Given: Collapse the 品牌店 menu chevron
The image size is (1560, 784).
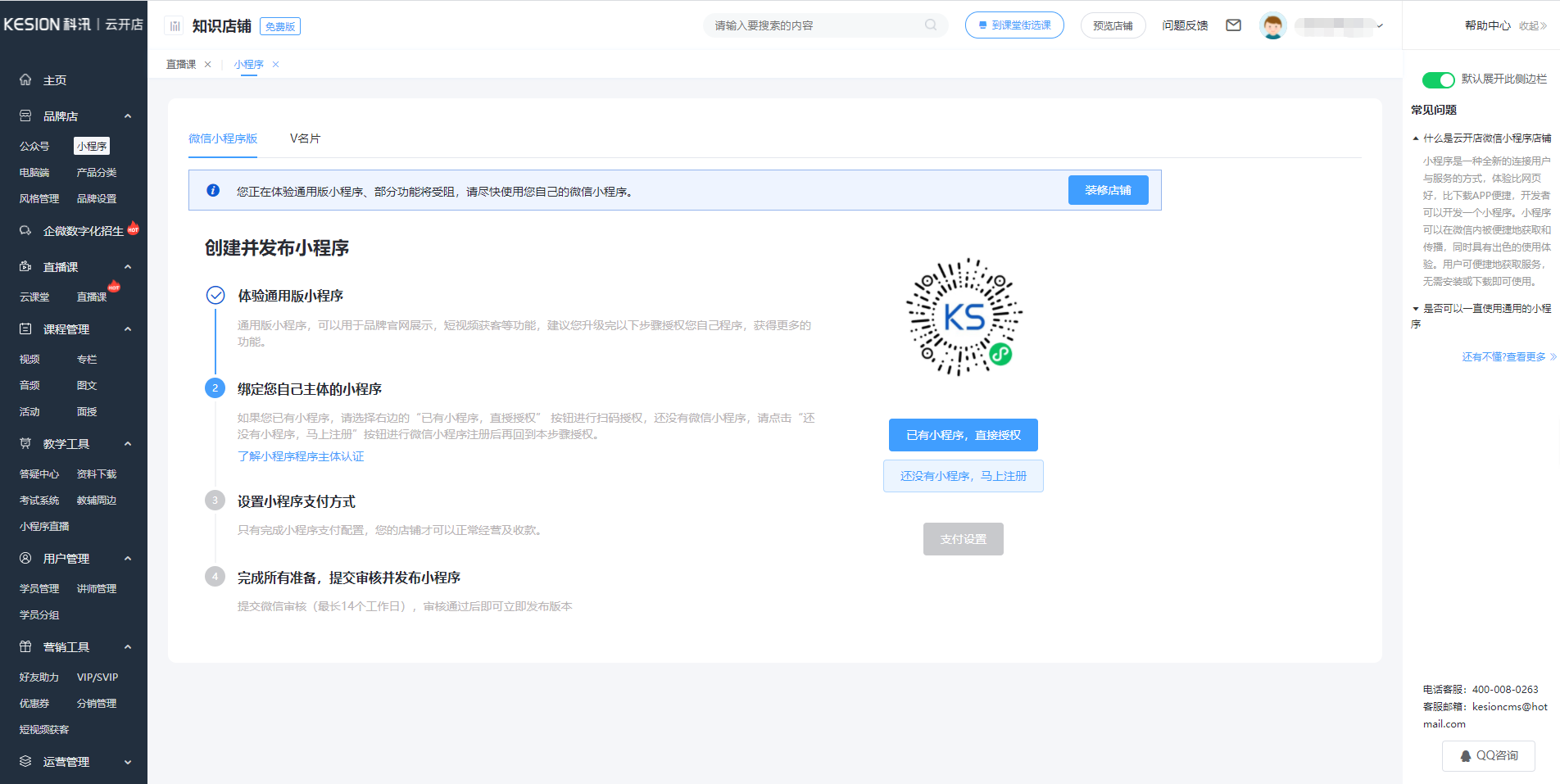Looking at the screenshot, I should [x=128, y=116].
